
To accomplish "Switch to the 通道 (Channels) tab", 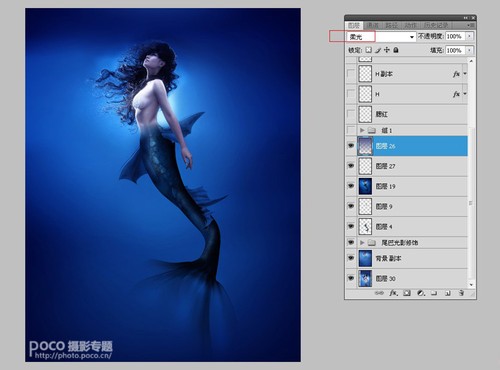I will [372, 25].
